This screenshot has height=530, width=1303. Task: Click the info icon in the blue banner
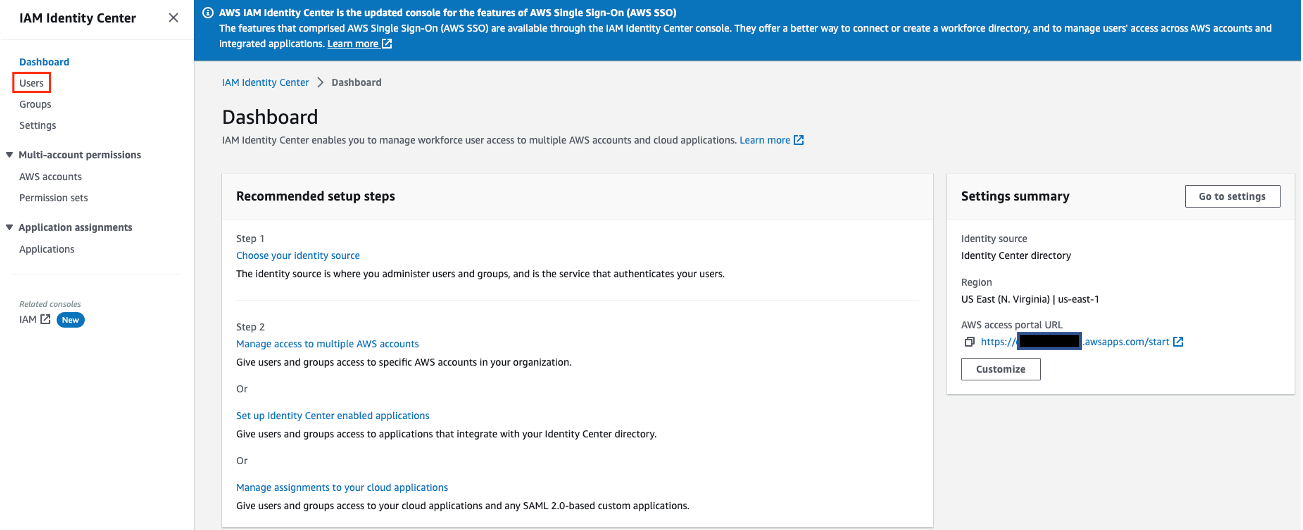tap(208, 13)
